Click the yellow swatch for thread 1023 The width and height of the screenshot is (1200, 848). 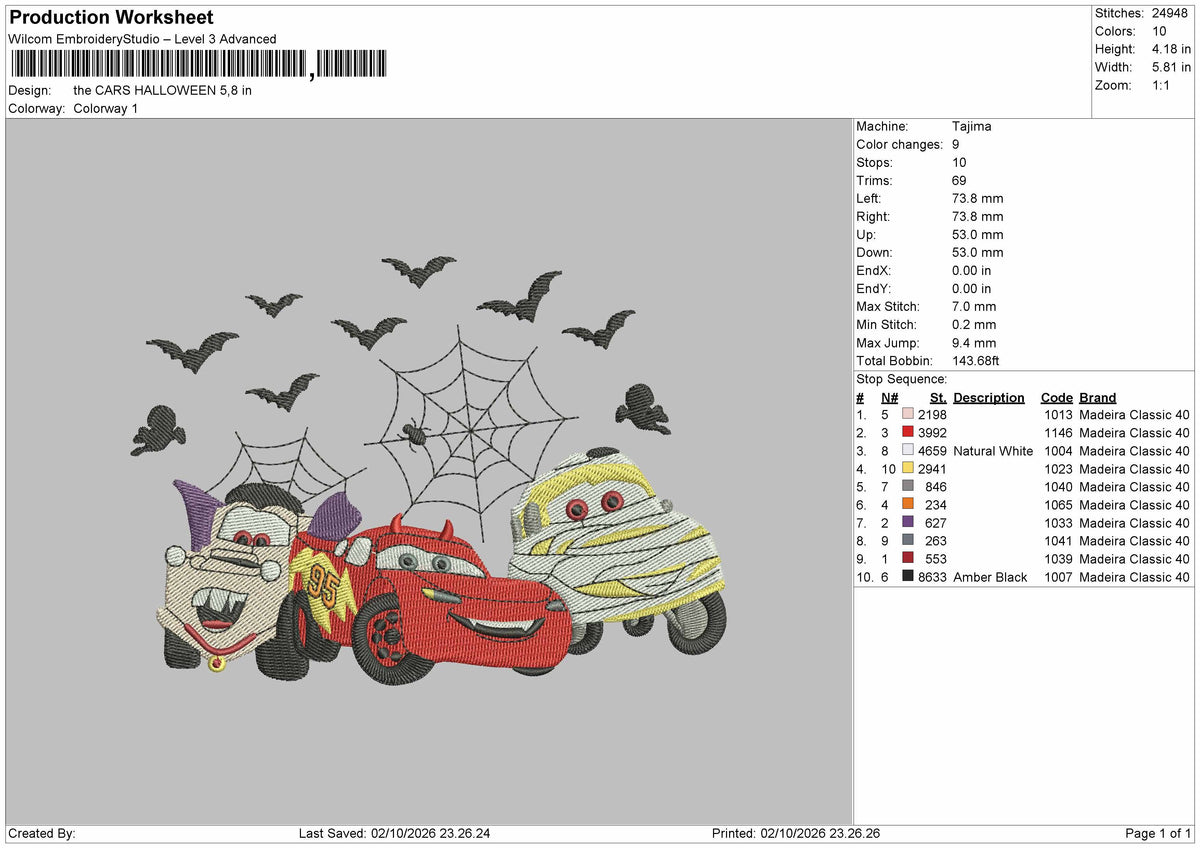coord(908,469)
